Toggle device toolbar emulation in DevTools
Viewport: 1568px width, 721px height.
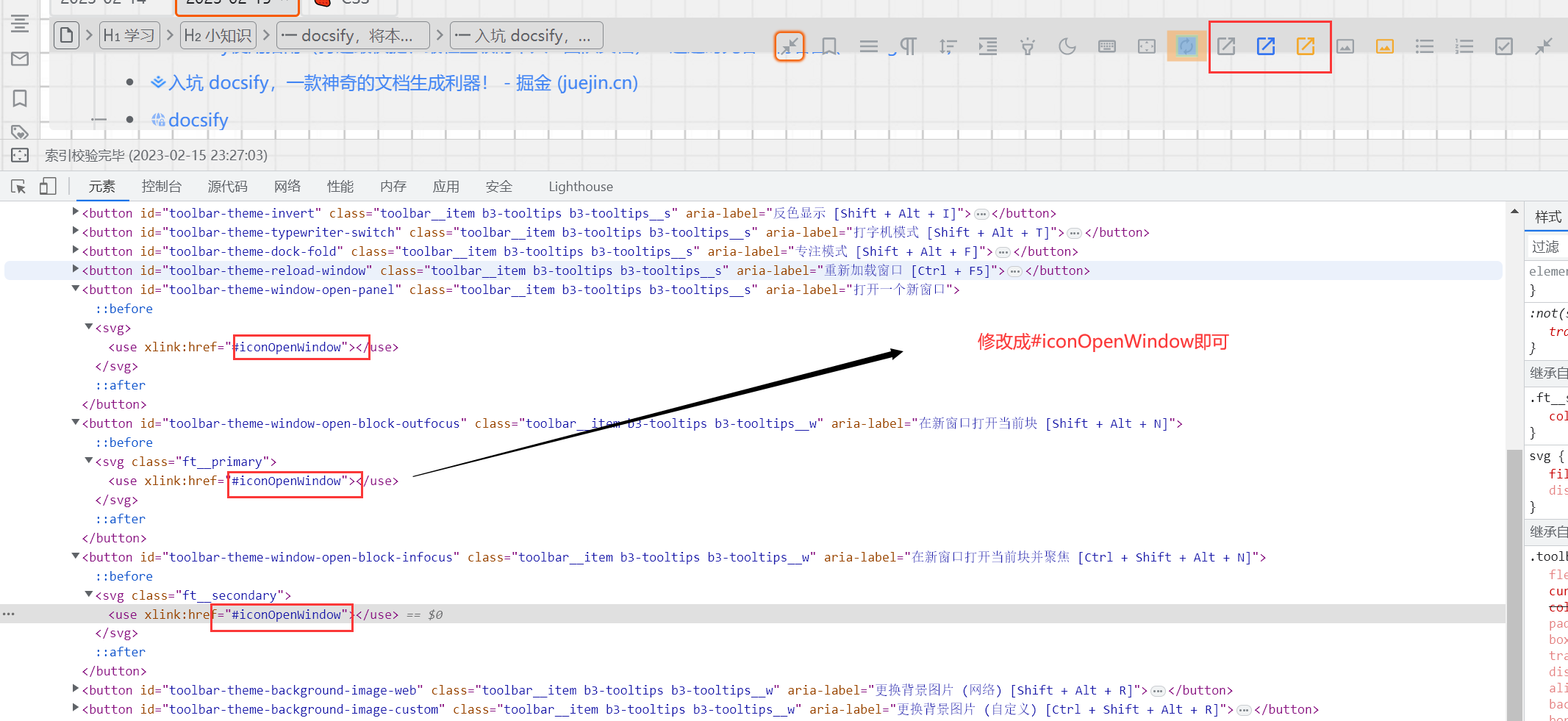(48, 187)
